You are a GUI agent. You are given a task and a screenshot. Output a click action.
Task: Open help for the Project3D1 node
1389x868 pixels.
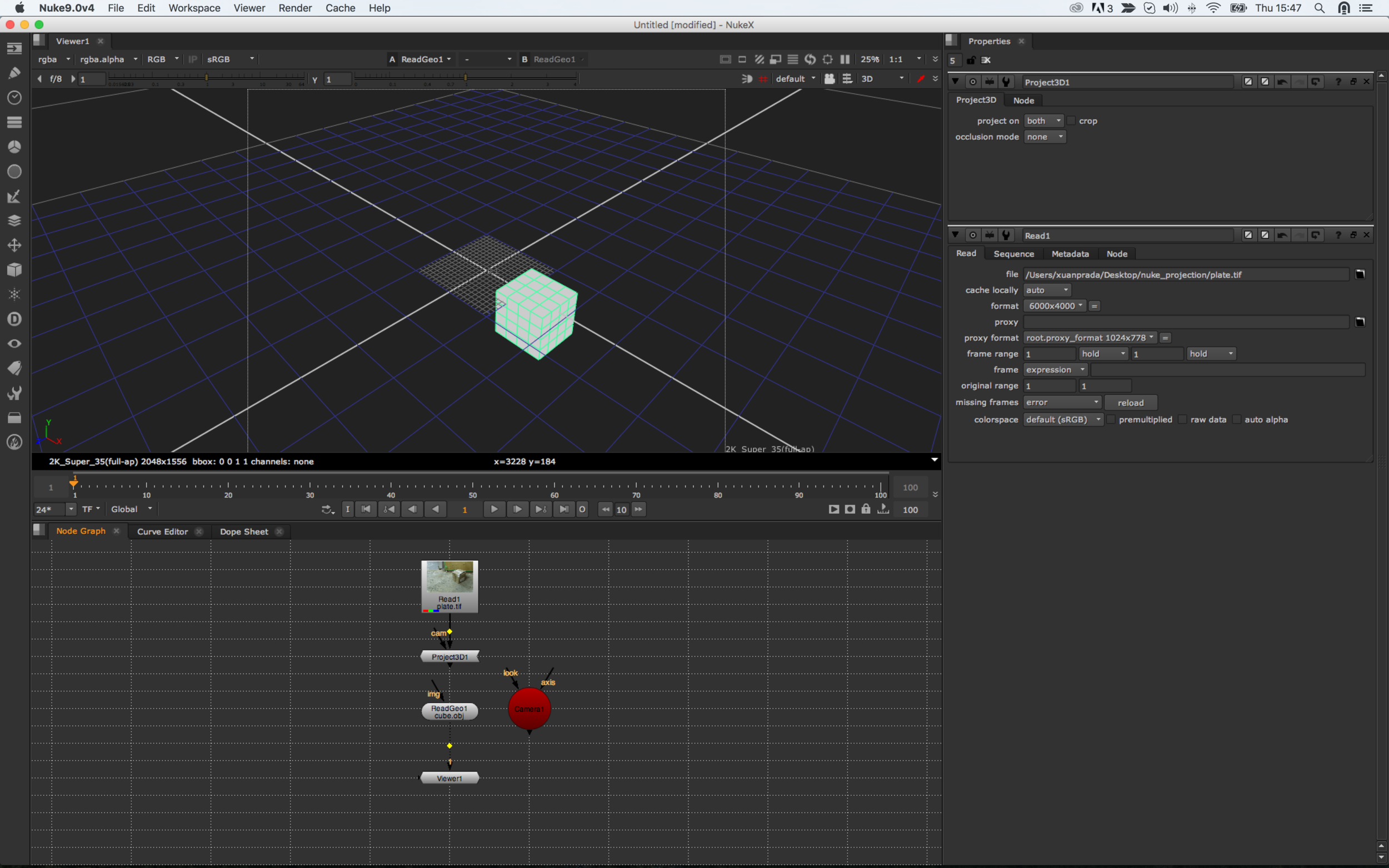pos(1338,82)
